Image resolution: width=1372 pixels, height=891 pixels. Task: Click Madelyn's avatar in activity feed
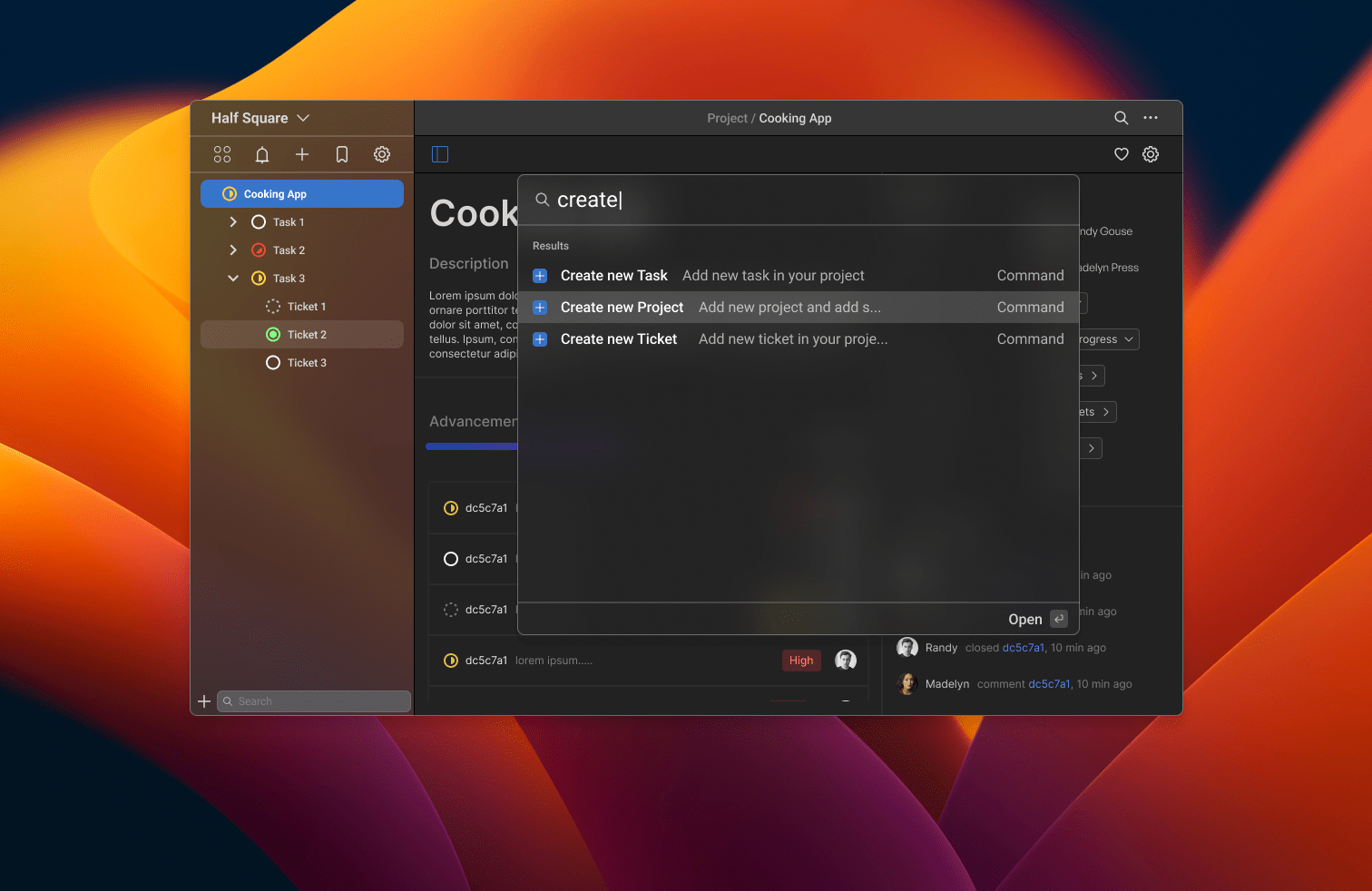point(907,683)
